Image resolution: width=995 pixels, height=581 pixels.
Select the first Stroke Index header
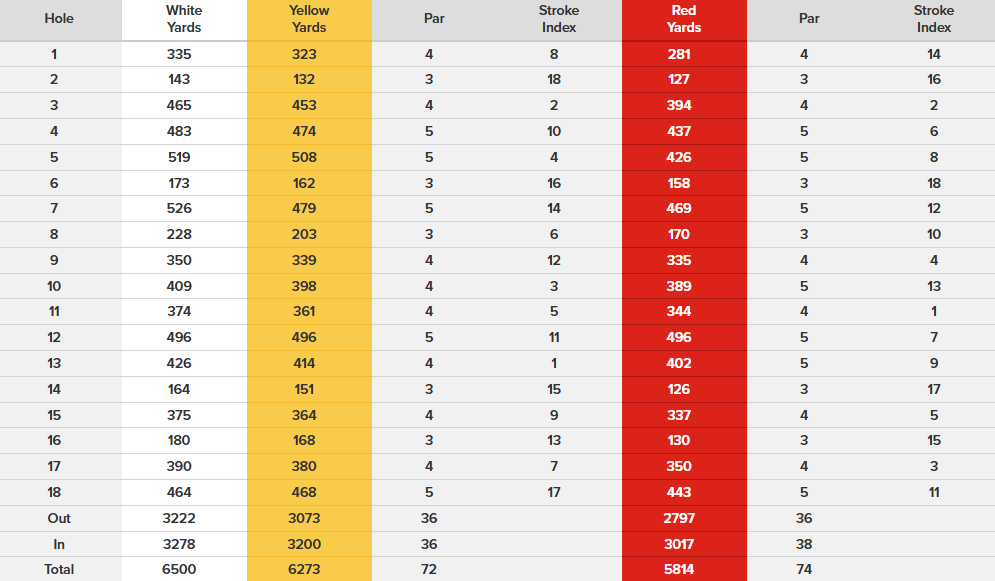pos(558,19)
